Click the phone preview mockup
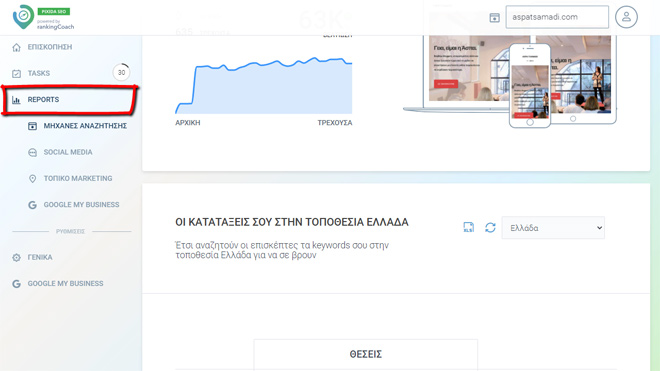This screenshot has height=371, width=660. tap(530, 85)
